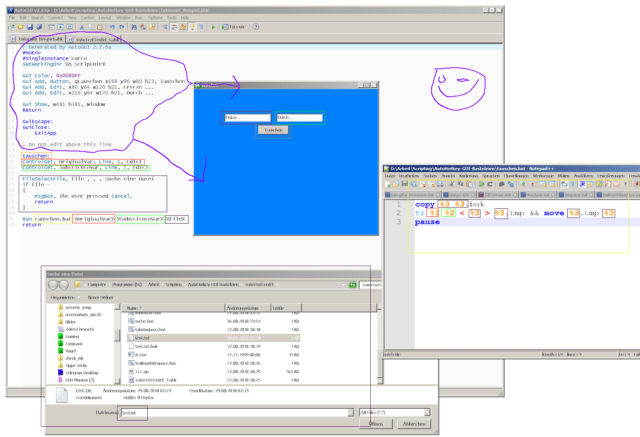Click the Tauschen button in blue window

(x=273, y=130)
